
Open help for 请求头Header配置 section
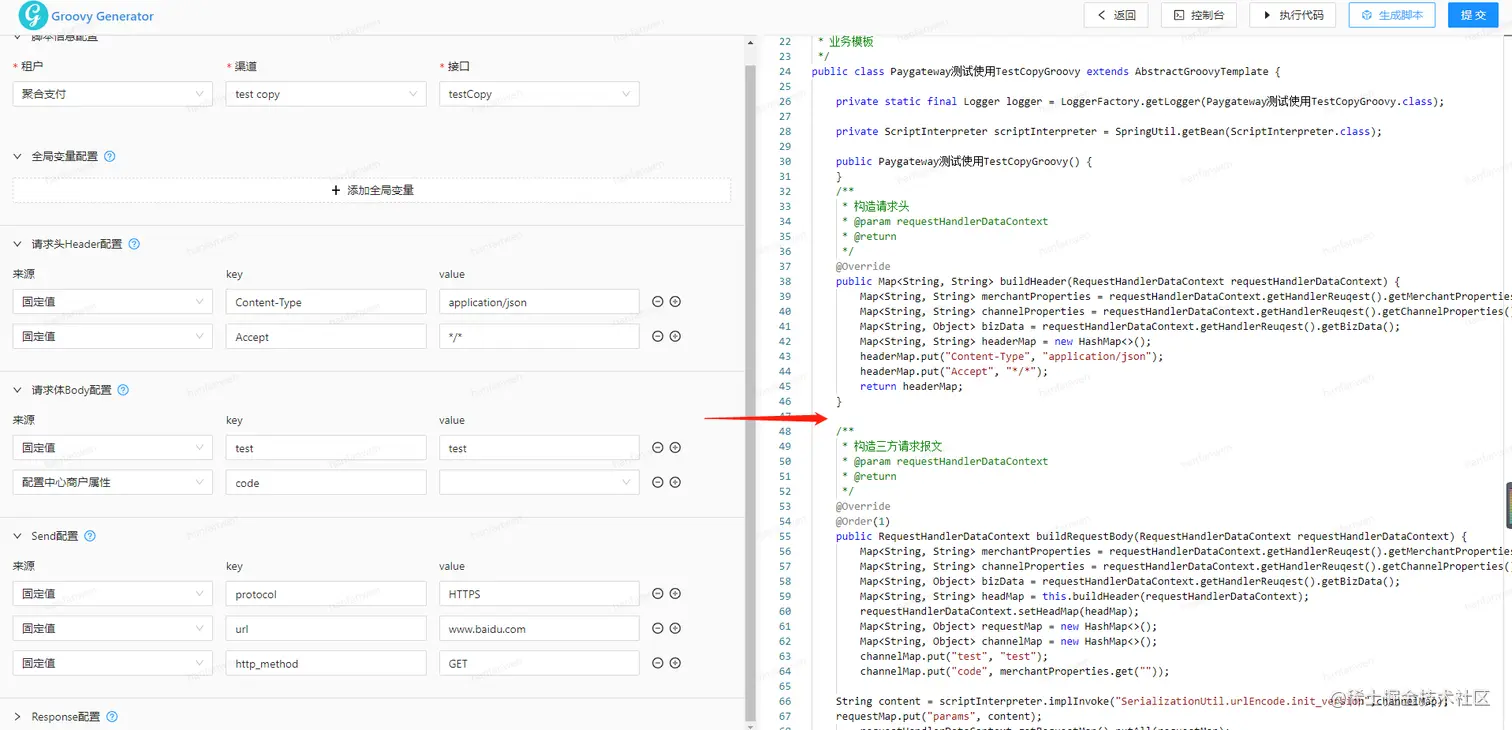pos(134,244)
